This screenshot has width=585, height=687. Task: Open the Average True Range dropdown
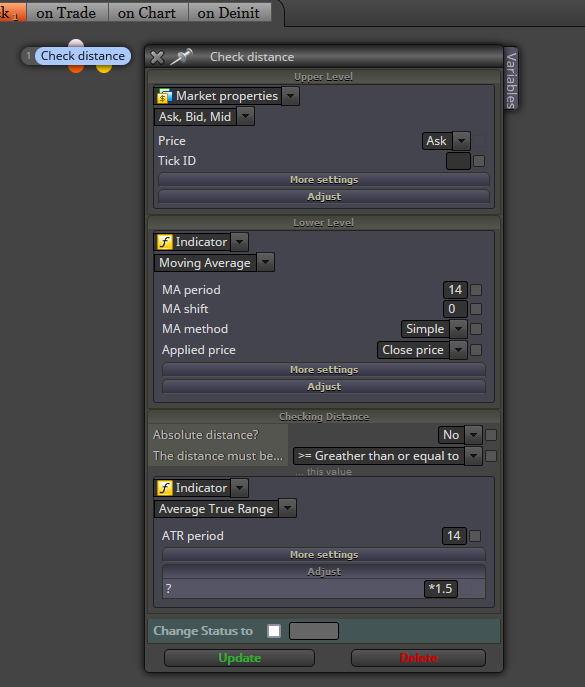tap(287, 508)
